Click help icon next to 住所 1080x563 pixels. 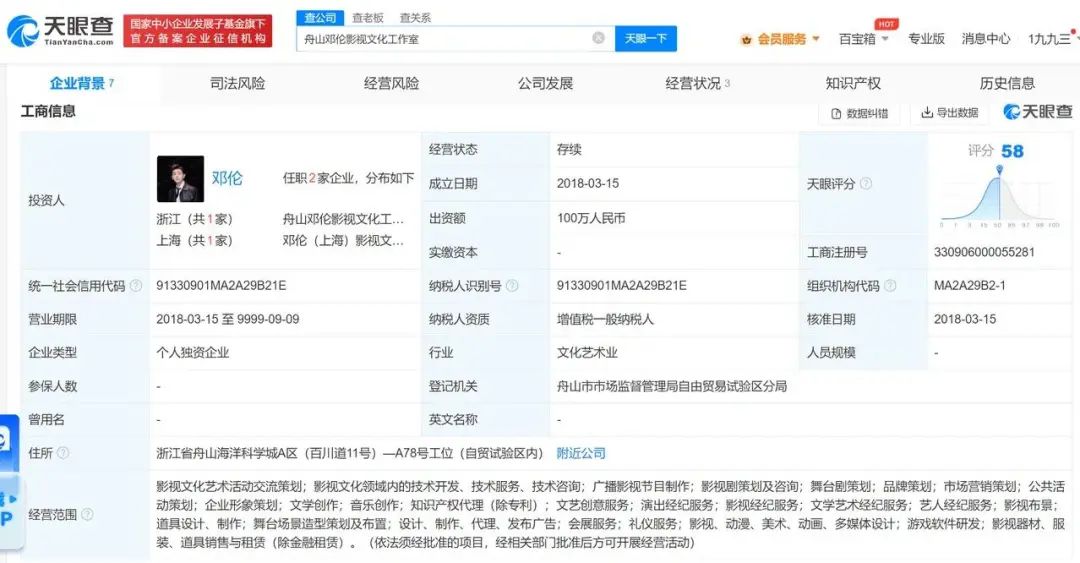pos(64,453)
